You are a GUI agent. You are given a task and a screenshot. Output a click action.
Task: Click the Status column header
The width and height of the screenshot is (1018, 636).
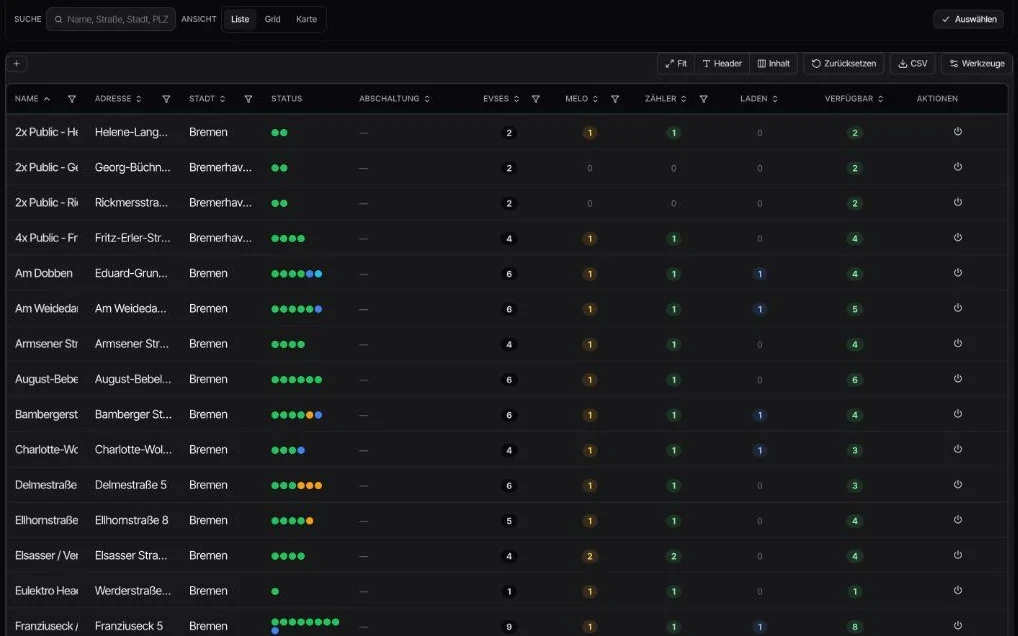click(x=286, y=99)
